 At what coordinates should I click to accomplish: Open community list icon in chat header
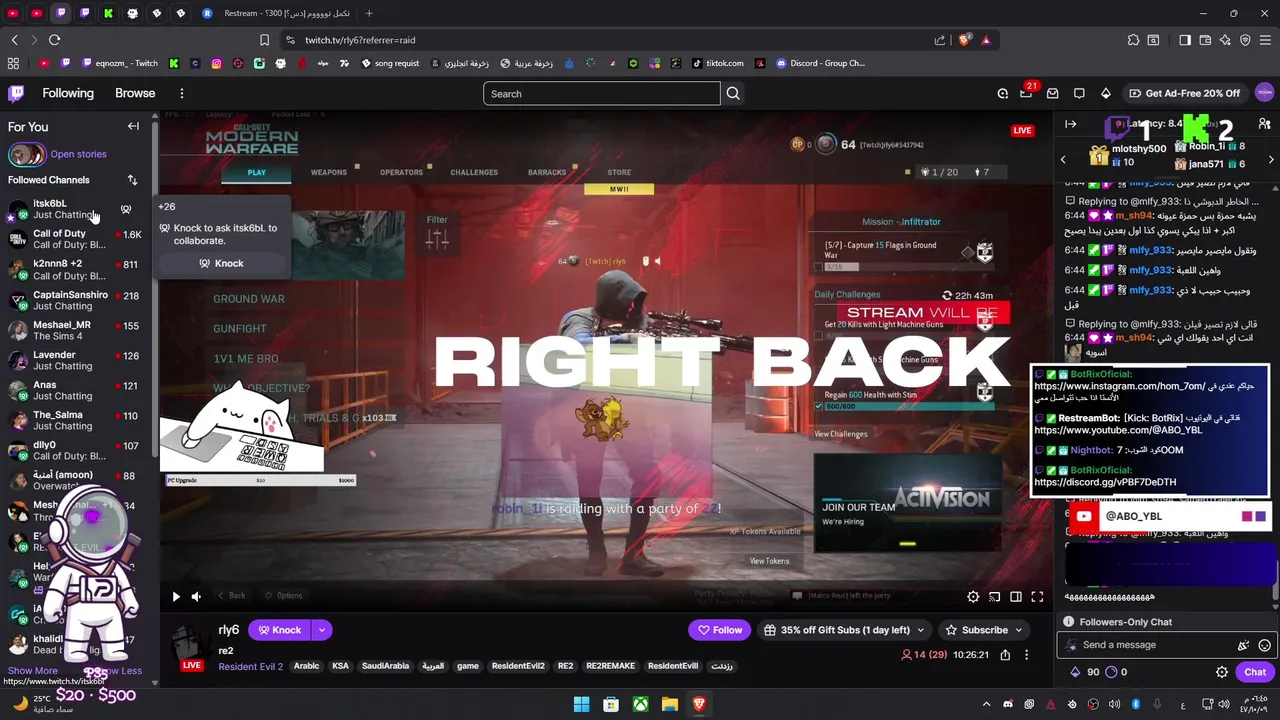coord(1264,124)
